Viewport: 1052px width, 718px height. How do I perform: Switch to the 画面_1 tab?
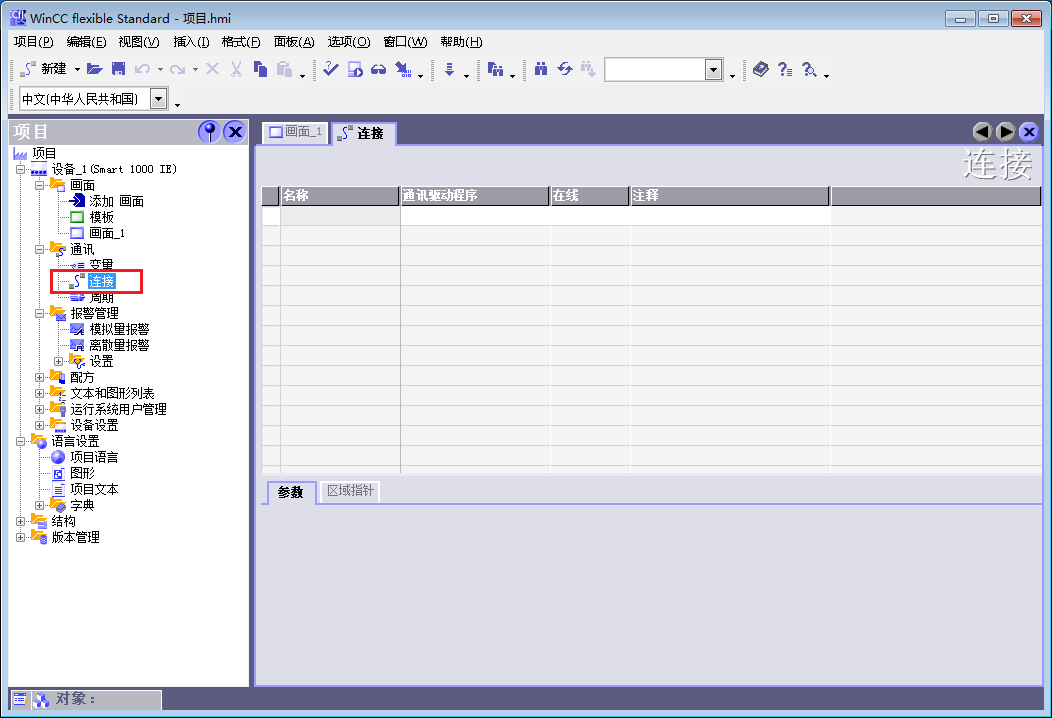[295, 132]
